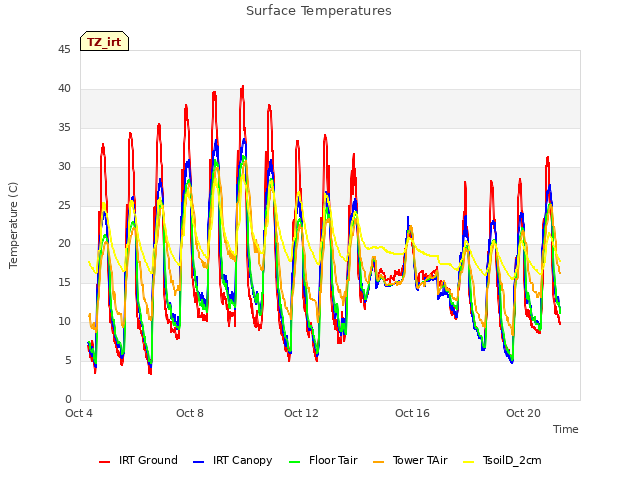
Task: Click the orange Tower TAir legend swatch
Action: click(x=378, y=462)
